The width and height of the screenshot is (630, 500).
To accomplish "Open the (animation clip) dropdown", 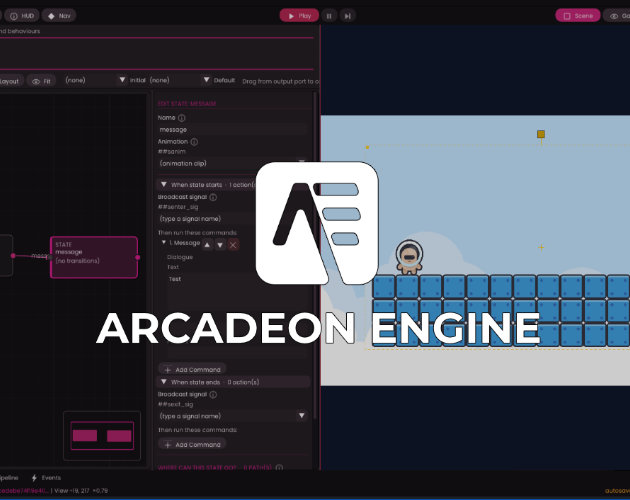I will click(232, 163).
